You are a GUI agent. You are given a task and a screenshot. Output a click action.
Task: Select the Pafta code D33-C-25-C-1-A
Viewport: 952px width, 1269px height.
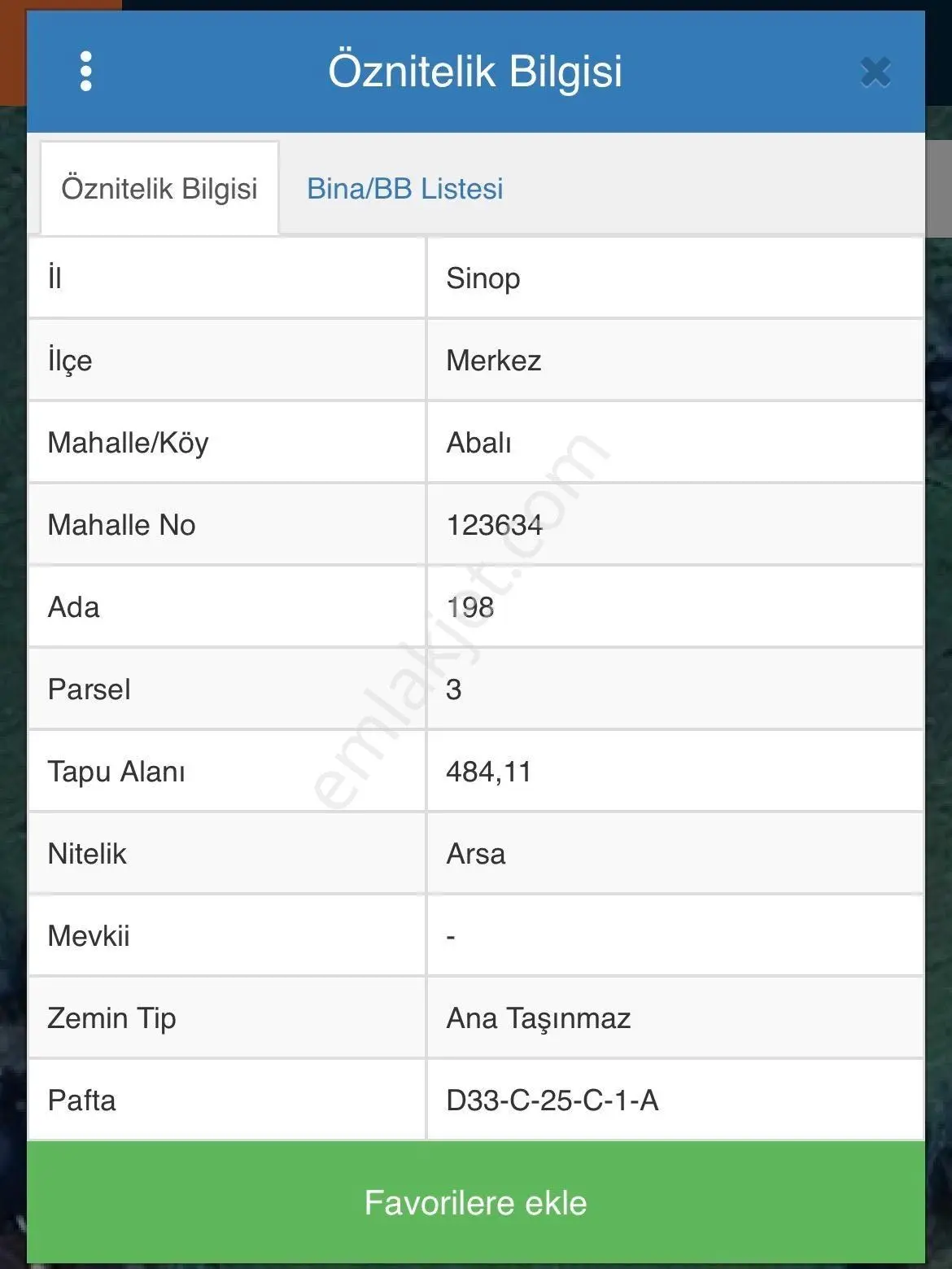tap(552, 1101)
